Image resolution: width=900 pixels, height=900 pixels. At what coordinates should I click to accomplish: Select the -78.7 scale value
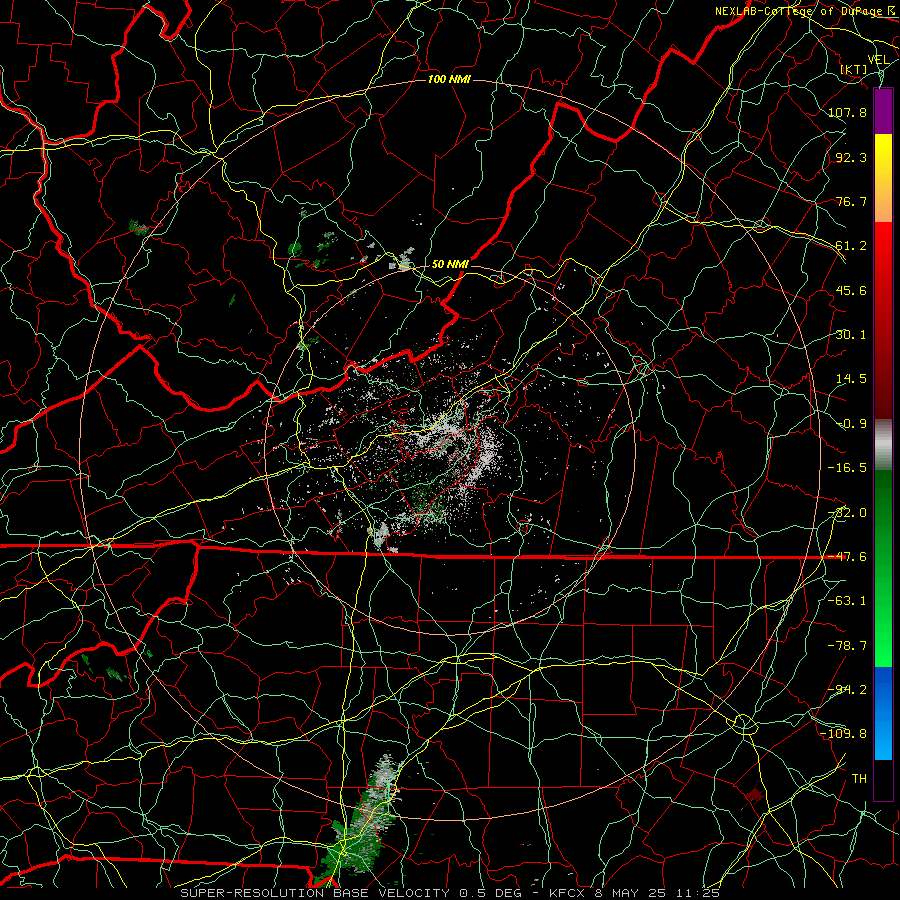(847, 646)
